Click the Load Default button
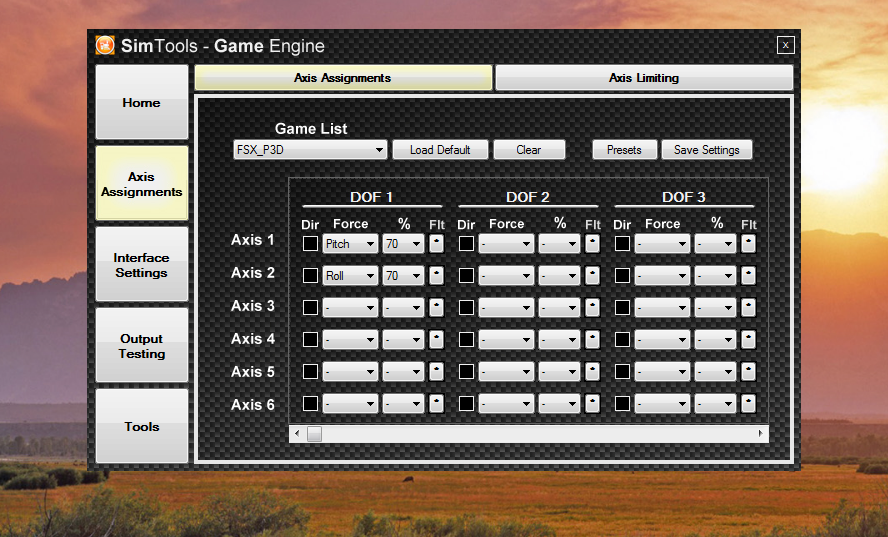888x537 pixels. (x=440, y=150)
